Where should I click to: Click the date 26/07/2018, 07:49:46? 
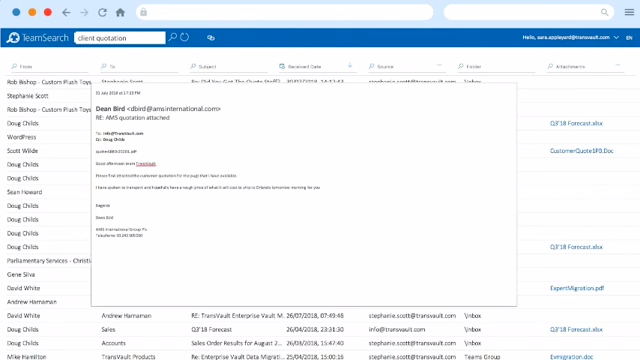pos(315,316)
